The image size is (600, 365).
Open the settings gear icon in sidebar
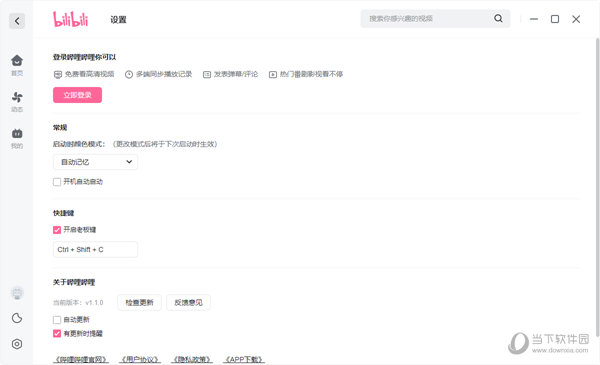click(17, 344)
